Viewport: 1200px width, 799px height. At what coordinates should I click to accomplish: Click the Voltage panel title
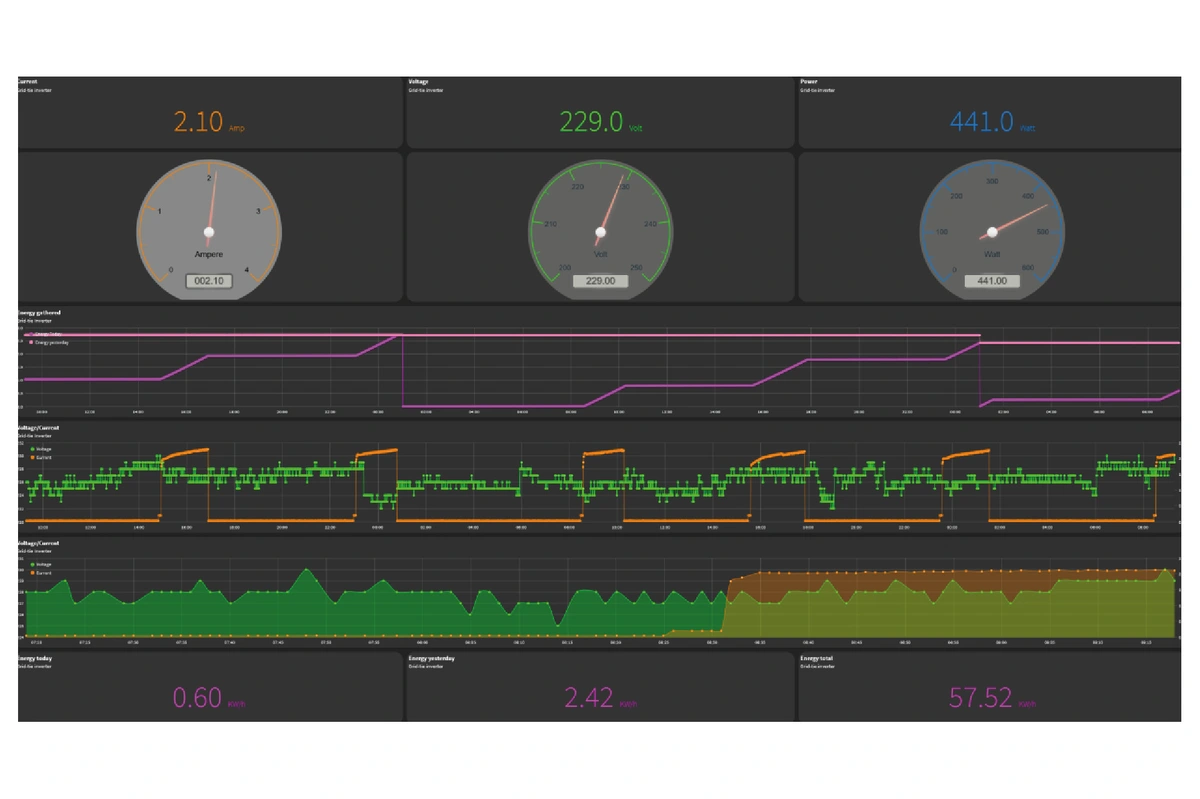click(x=420, y=81)
